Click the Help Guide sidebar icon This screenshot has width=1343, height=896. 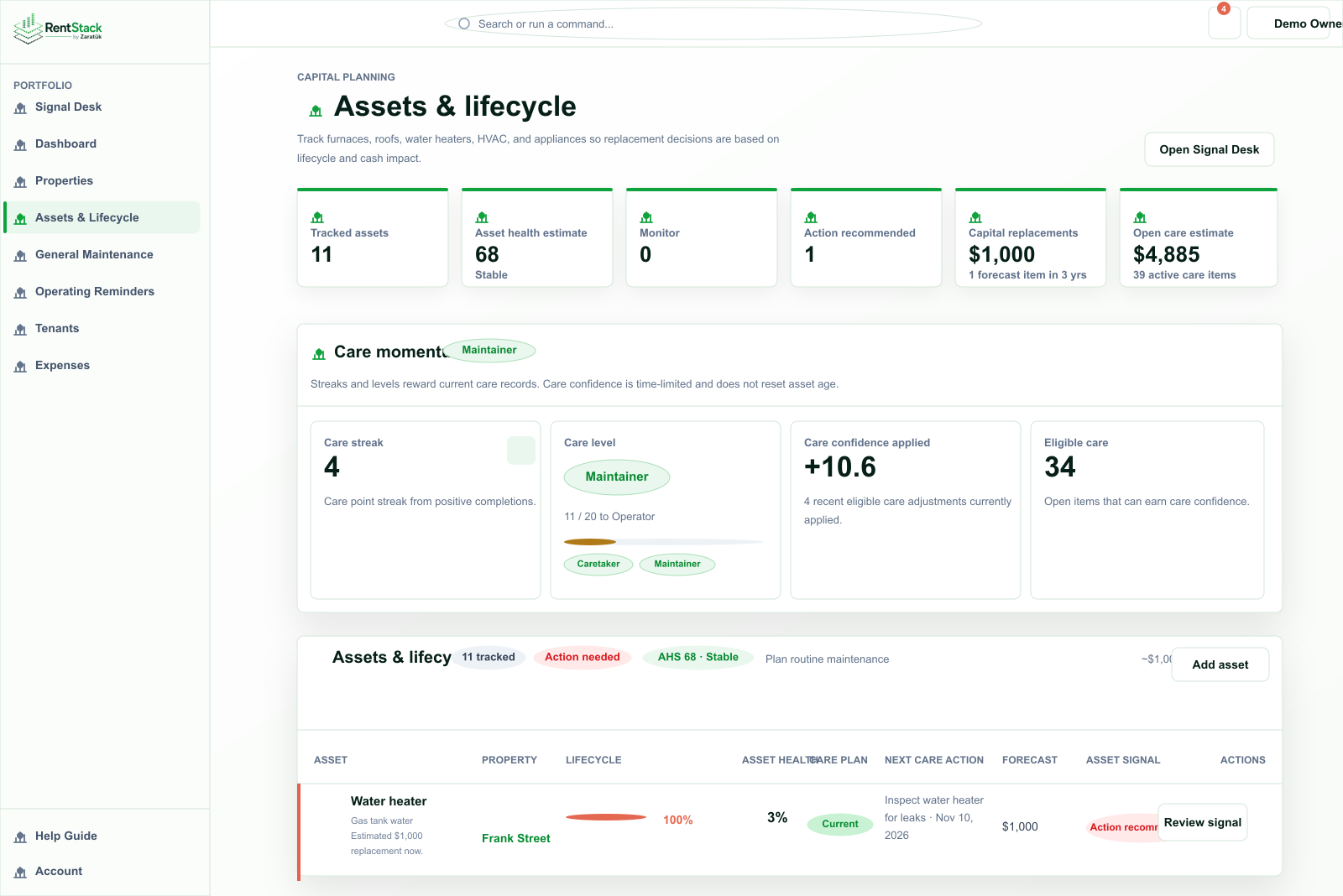(20, 836)
